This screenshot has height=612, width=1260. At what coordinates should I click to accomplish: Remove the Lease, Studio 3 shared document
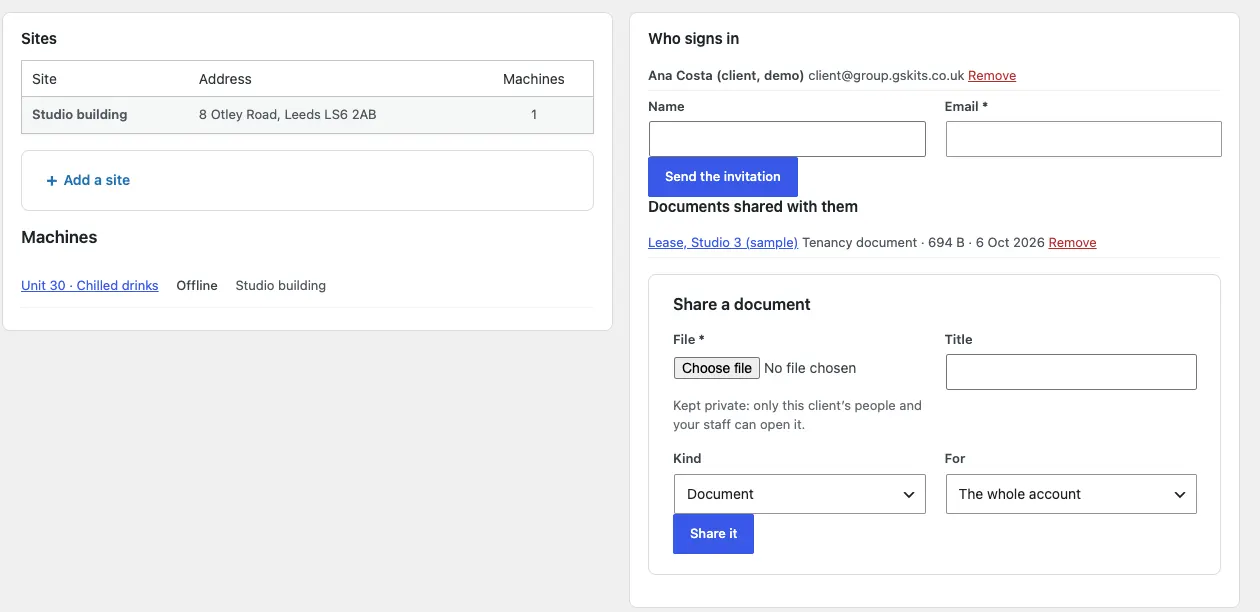tap(1072, 243)
